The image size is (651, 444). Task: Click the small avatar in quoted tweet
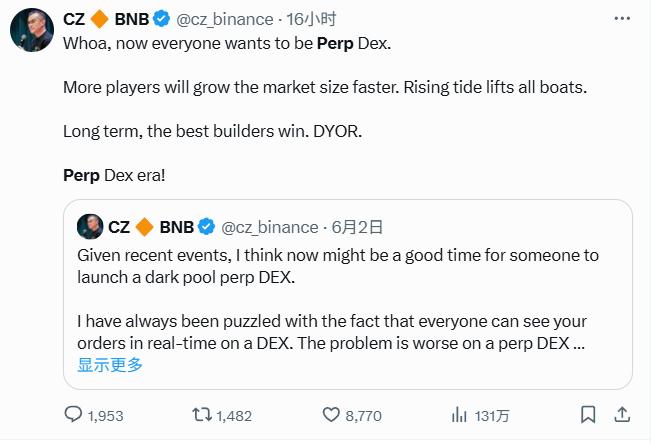91,226
